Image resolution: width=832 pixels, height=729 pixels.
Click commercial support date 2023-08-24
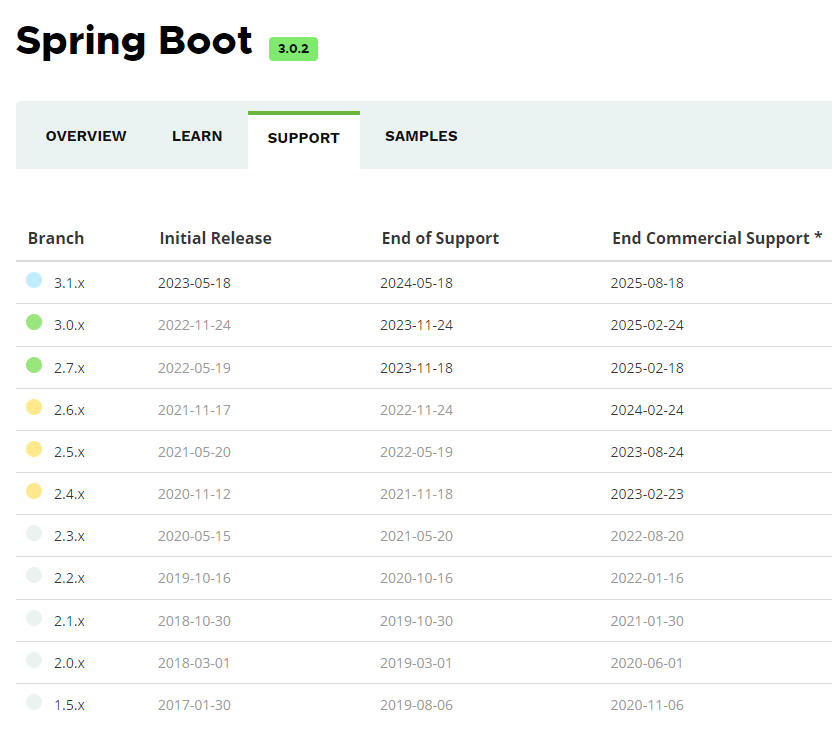(647, 452)
